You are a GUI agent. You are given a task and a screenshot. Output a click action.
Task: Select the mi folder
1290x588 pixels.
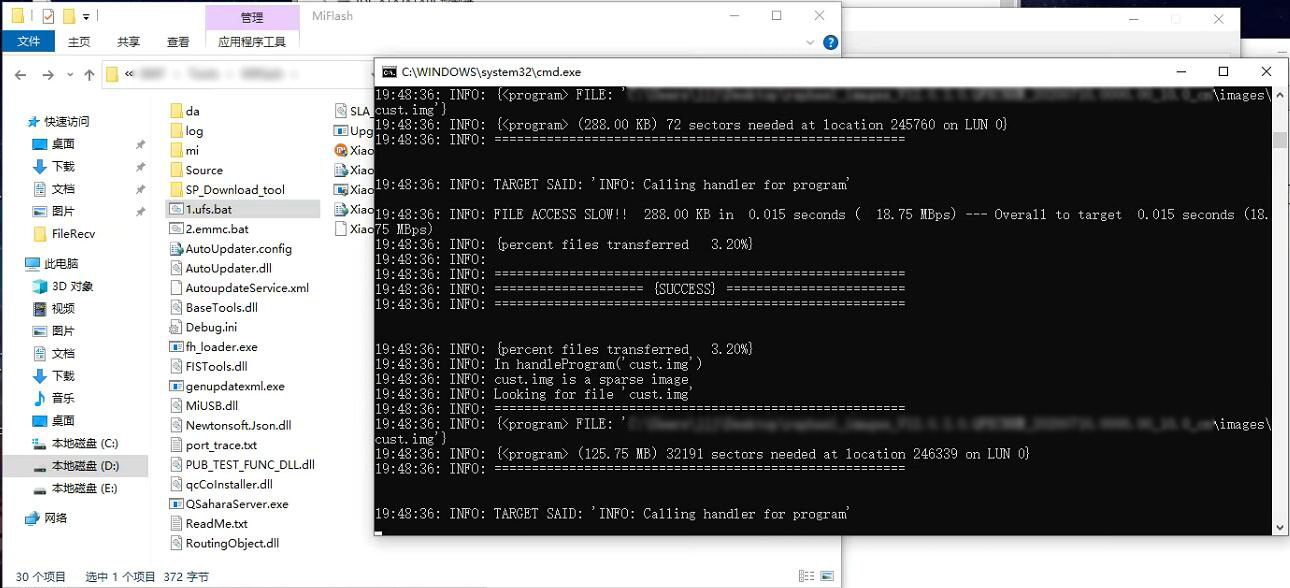click(x=192, y=150)
